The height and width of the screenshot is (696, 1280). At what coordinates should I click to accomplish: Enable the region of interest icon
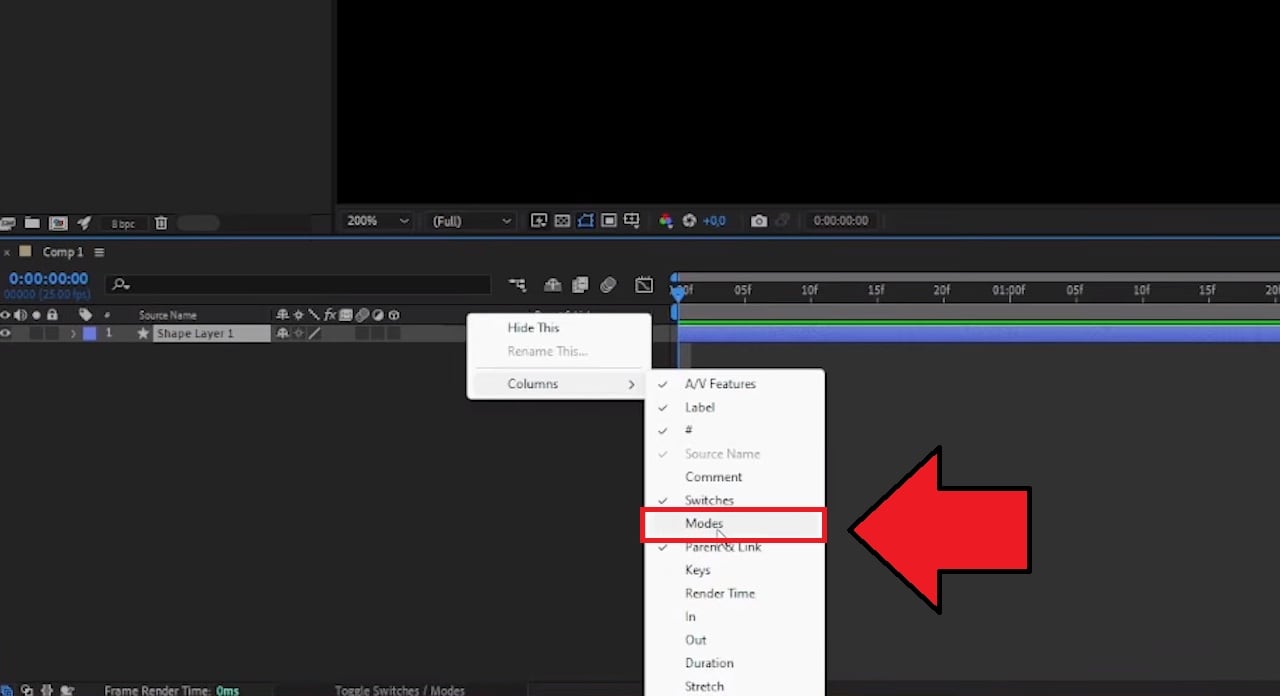coord(608,220)
